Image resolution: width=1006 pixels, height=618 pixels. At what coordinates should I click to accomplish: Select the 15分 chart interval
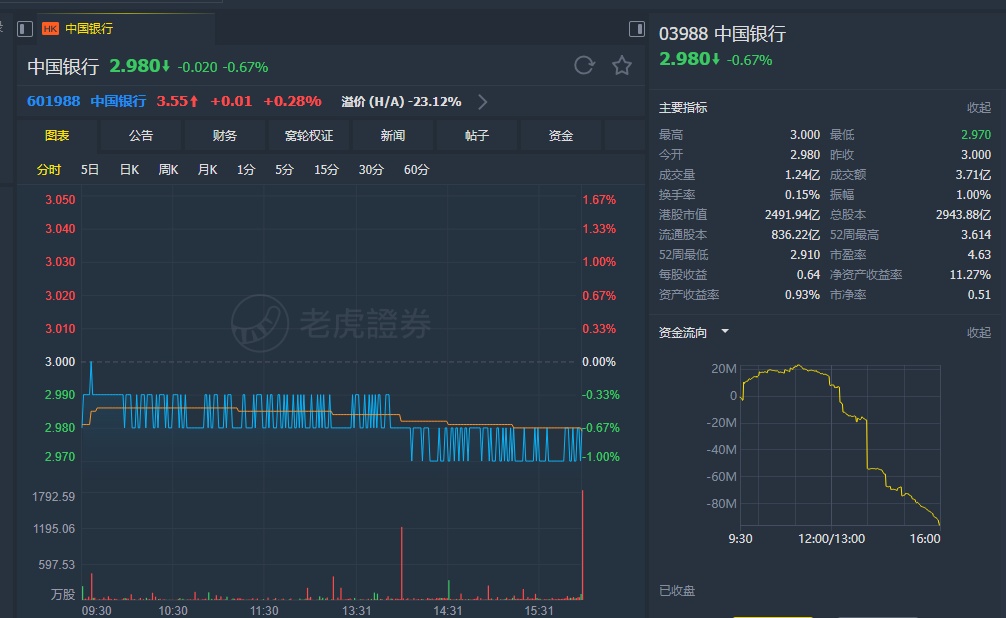(x=326, y=170)
